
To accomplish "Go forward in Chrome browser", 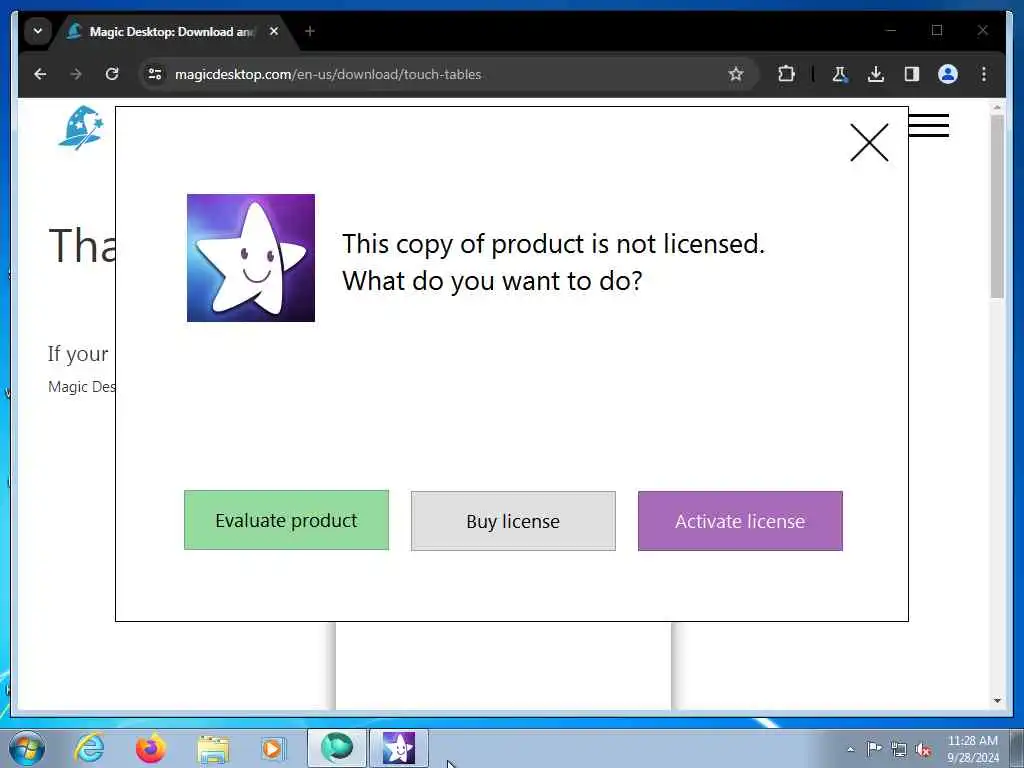I will (x=76, y=74).
